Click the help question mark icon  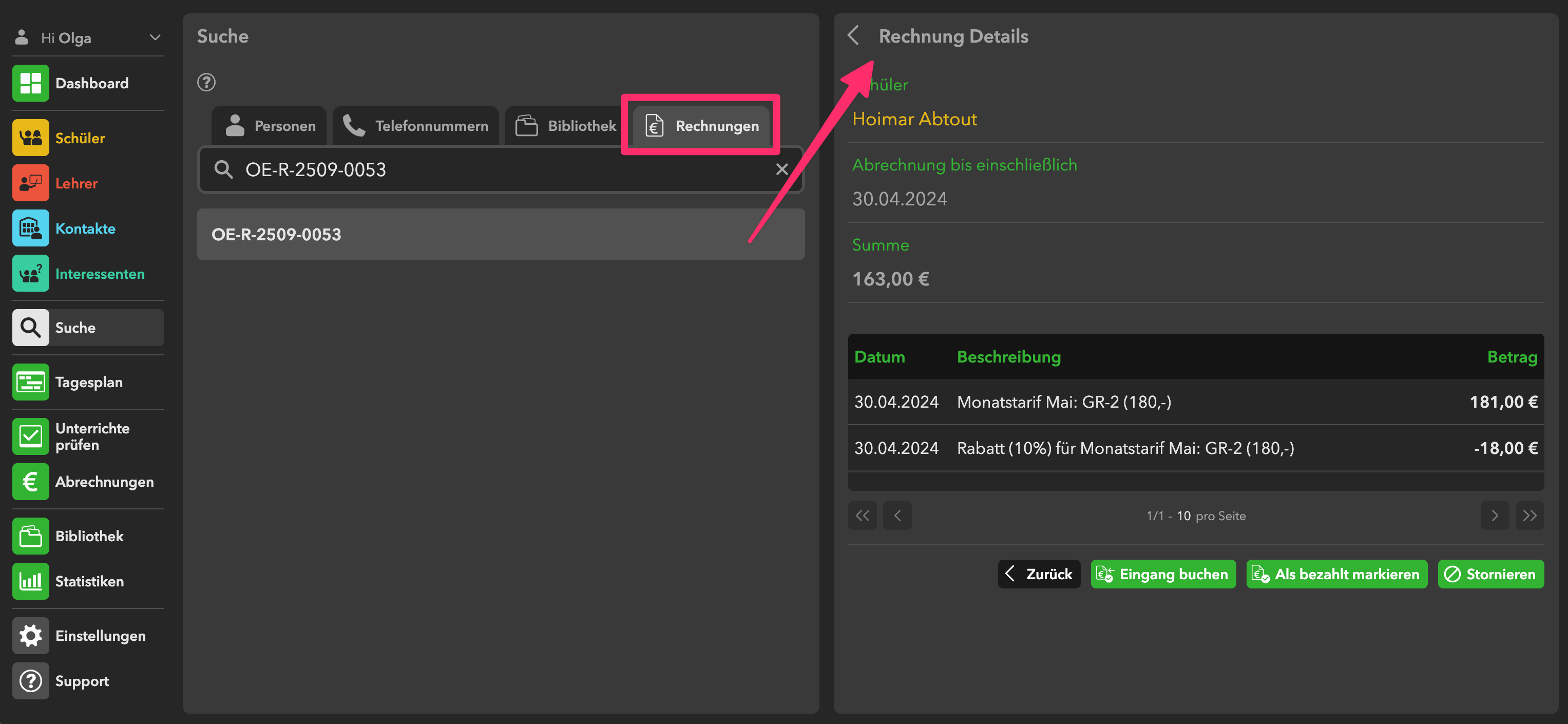pos(206,82)
